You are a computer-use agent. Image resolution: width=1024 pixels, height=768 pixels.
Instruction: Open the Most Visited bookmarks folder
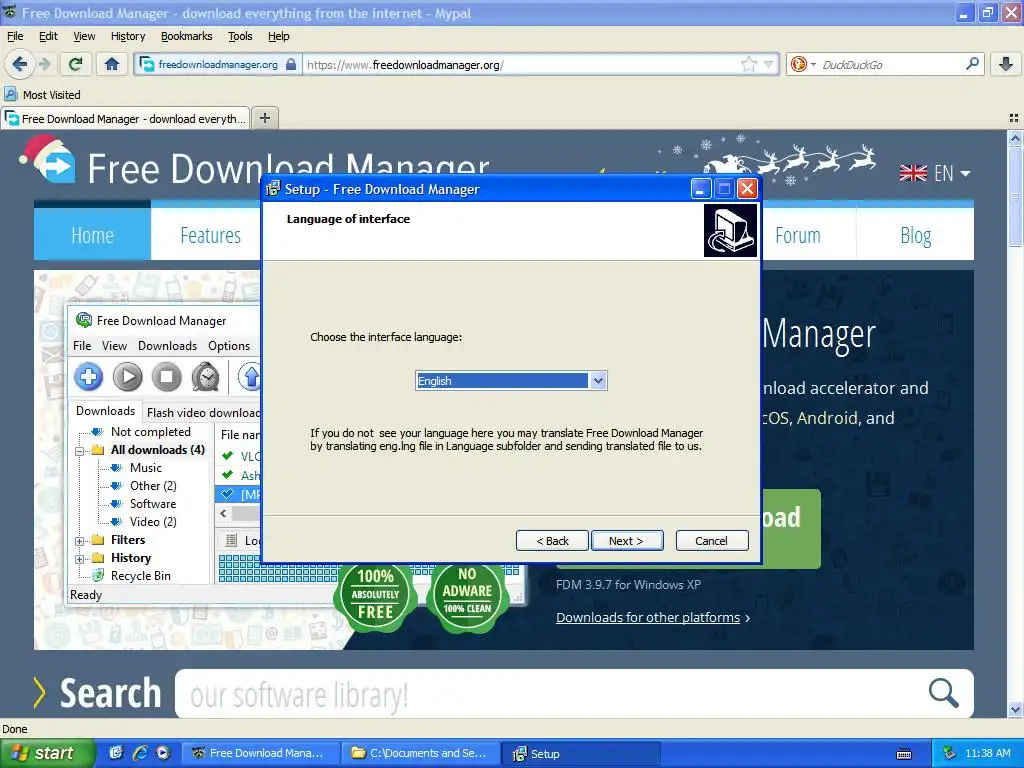coord(42,95)
